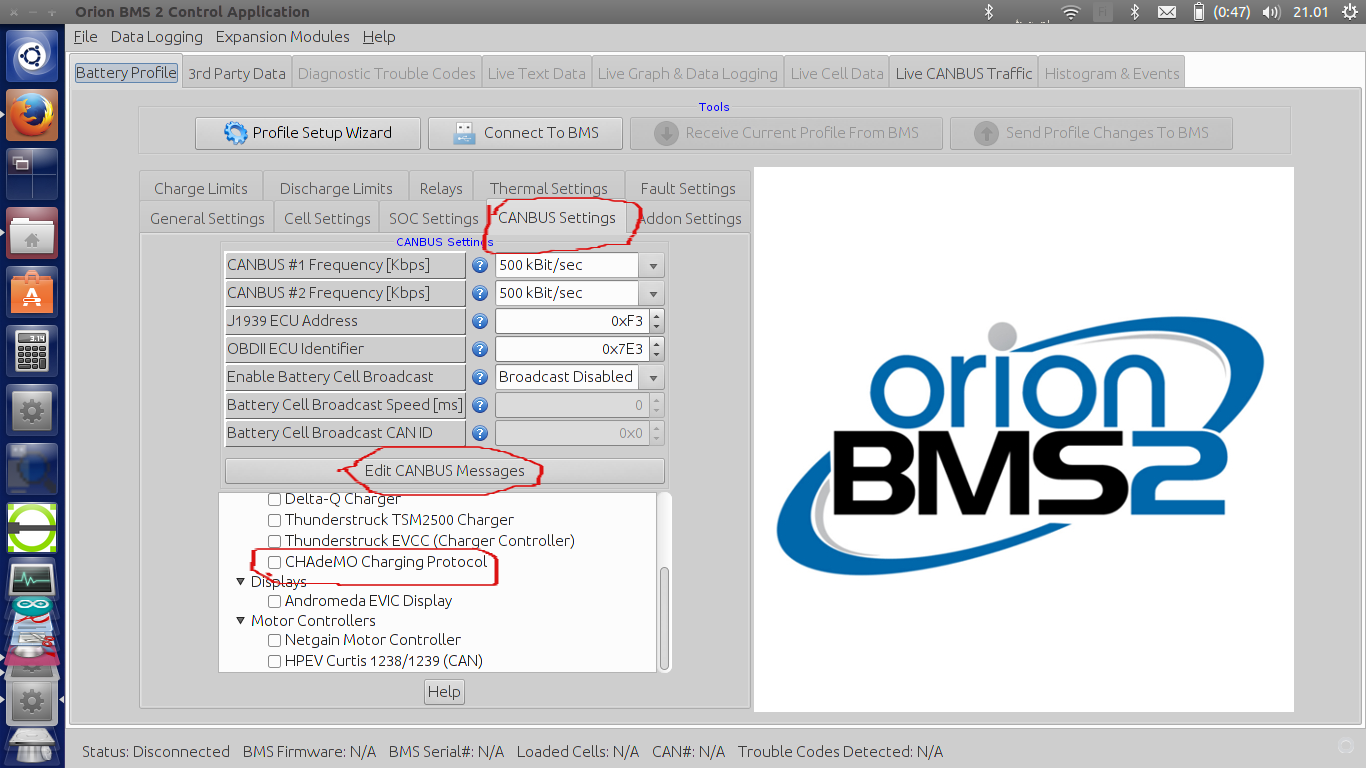Switch to the 3rd Party Data tab

(237, 73)
